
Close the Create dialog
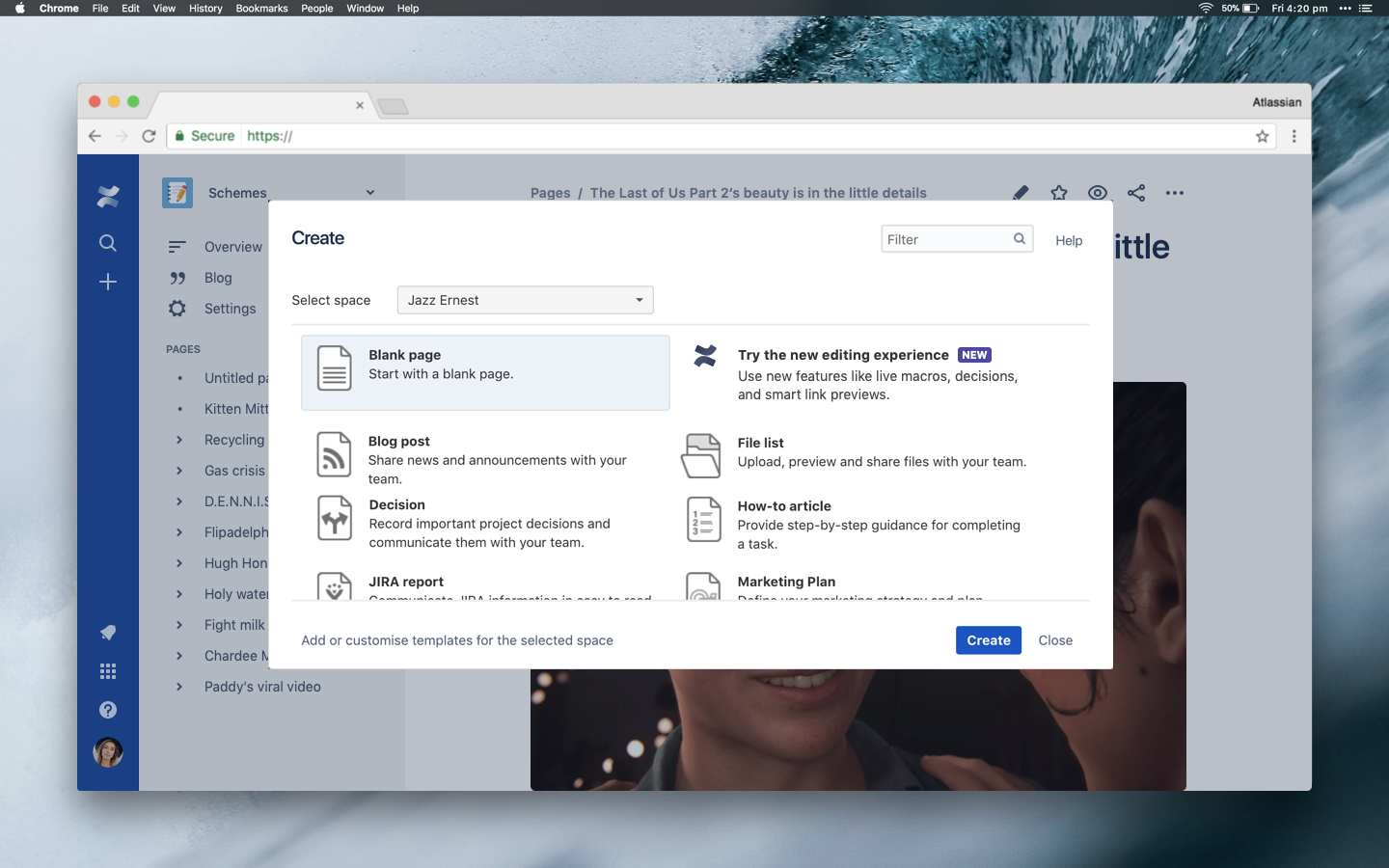pos(1055,640)
